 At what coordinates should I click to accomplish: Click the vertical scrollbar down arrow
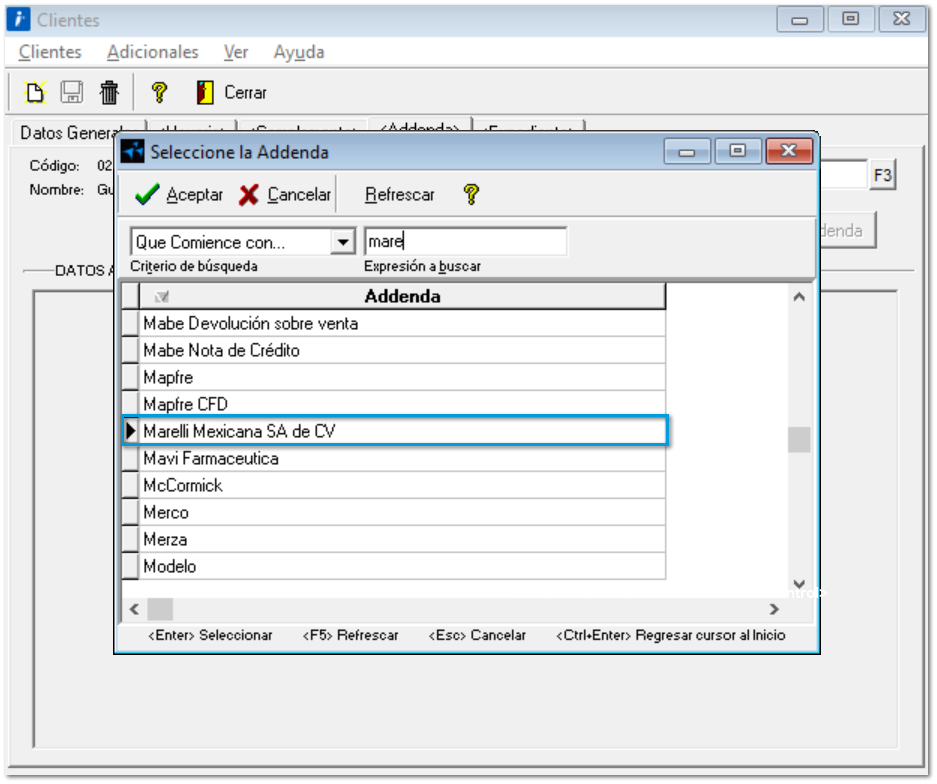point(798,585)
